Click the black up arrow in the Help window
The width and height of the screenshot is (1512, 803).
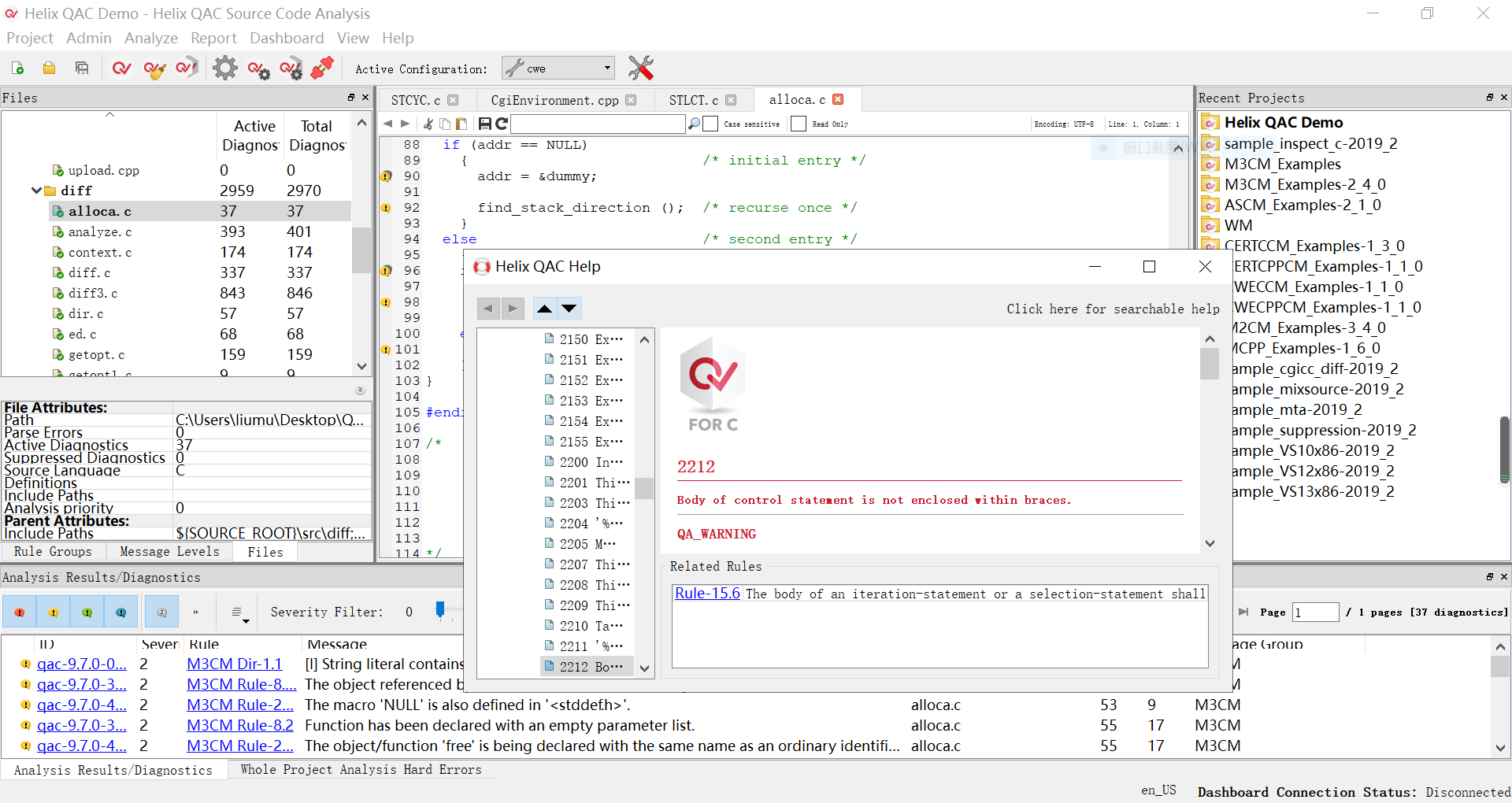544,309
